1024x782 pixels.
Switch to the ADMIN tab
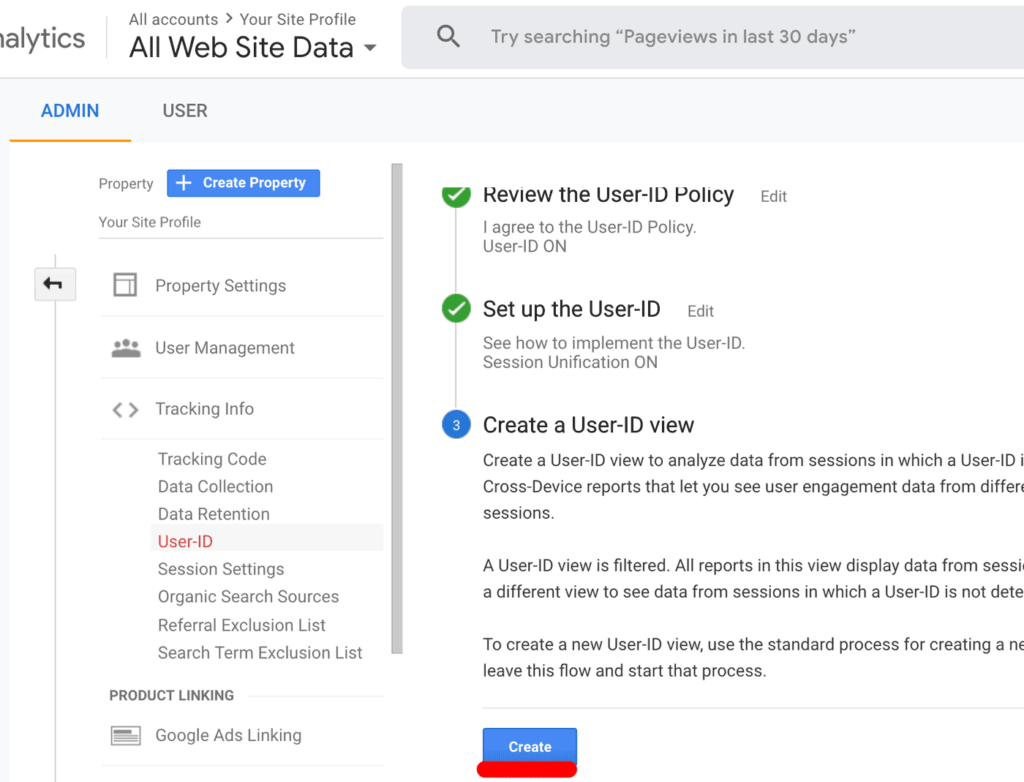pyautogui.click(x=69, y=110)
